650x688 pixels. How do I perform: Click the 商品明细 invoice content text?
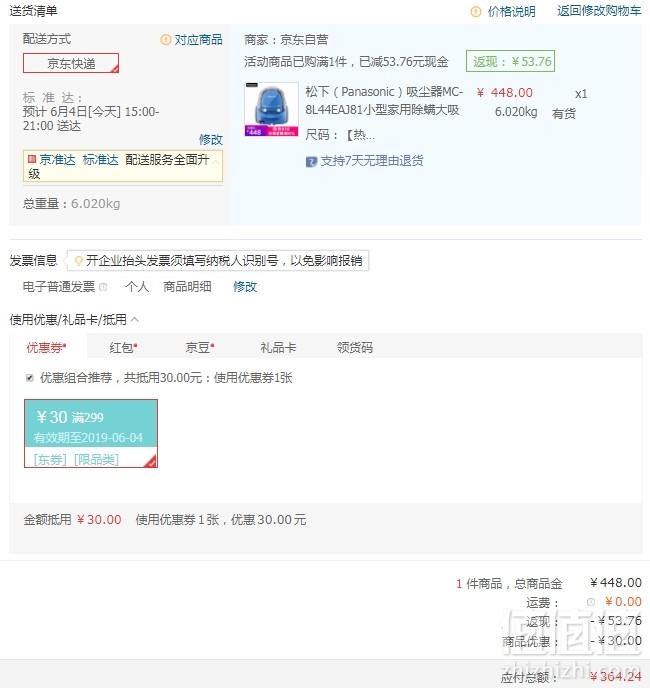point(187,287)
